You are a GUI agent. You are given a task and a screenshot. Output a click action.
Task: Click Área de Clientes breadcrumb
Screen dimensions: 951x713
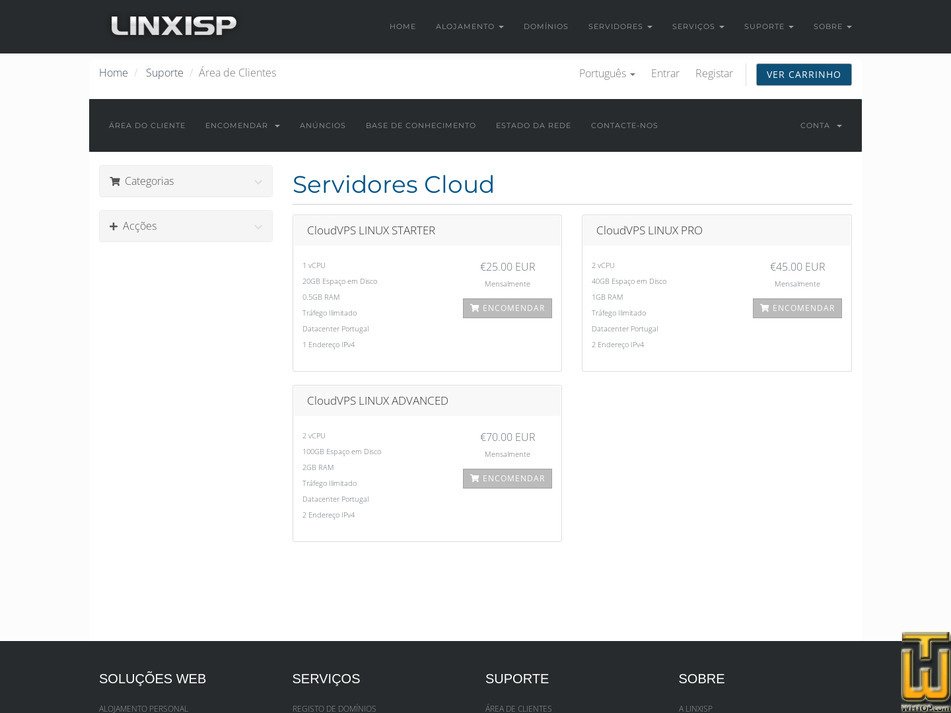(237, 73)
